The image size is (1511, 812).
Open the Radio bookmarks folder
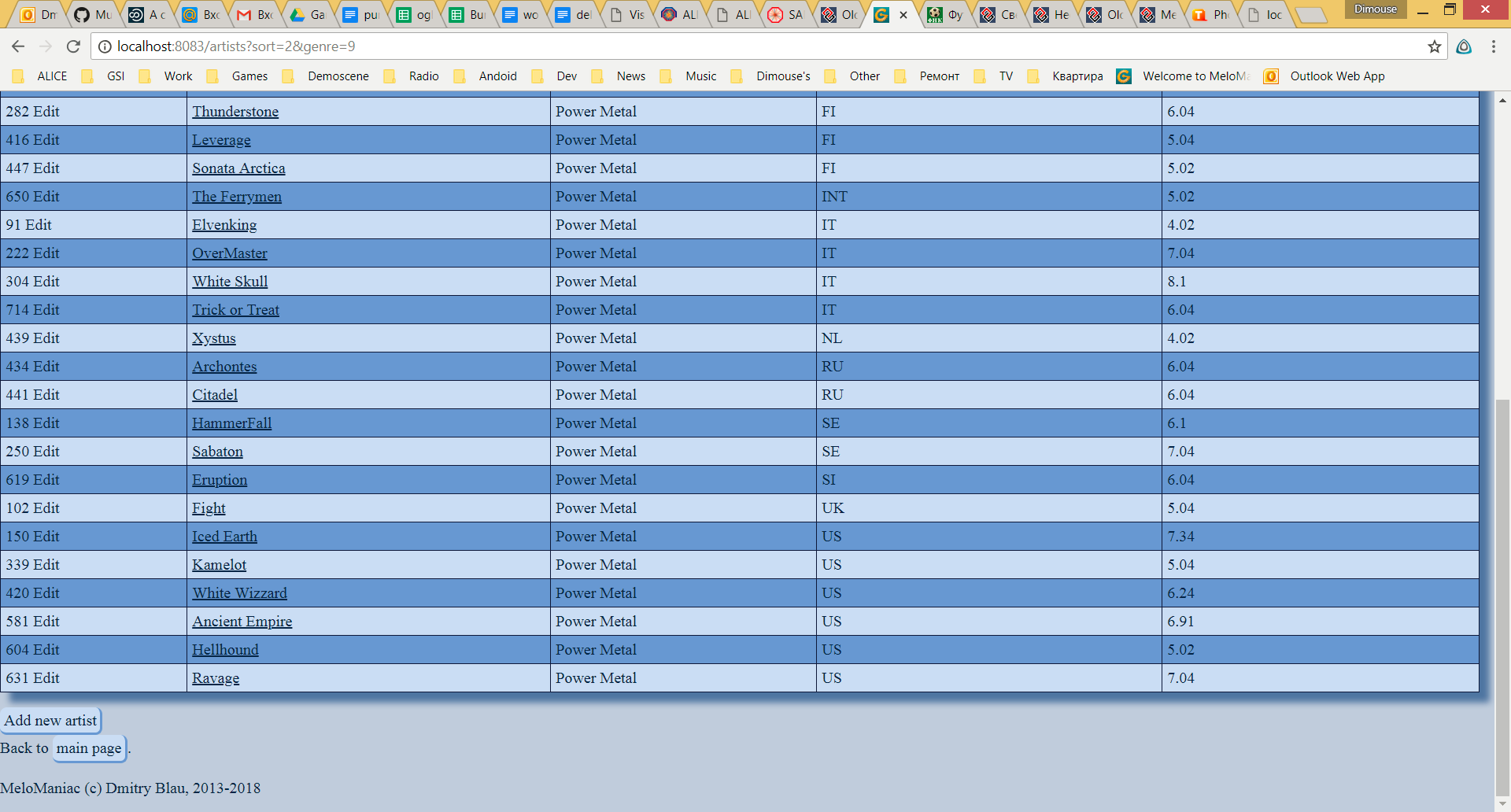411,76
